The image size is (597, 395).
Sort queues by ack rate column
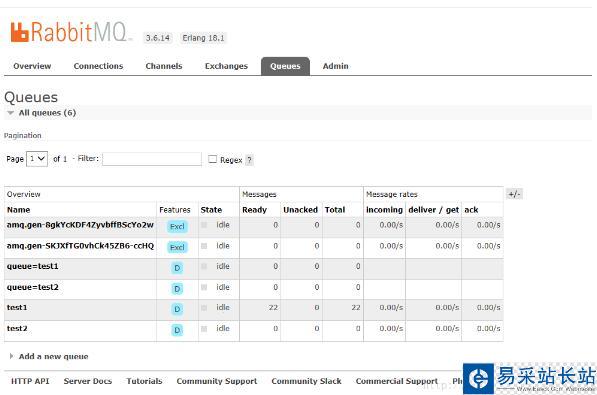[x=471, y=210]
